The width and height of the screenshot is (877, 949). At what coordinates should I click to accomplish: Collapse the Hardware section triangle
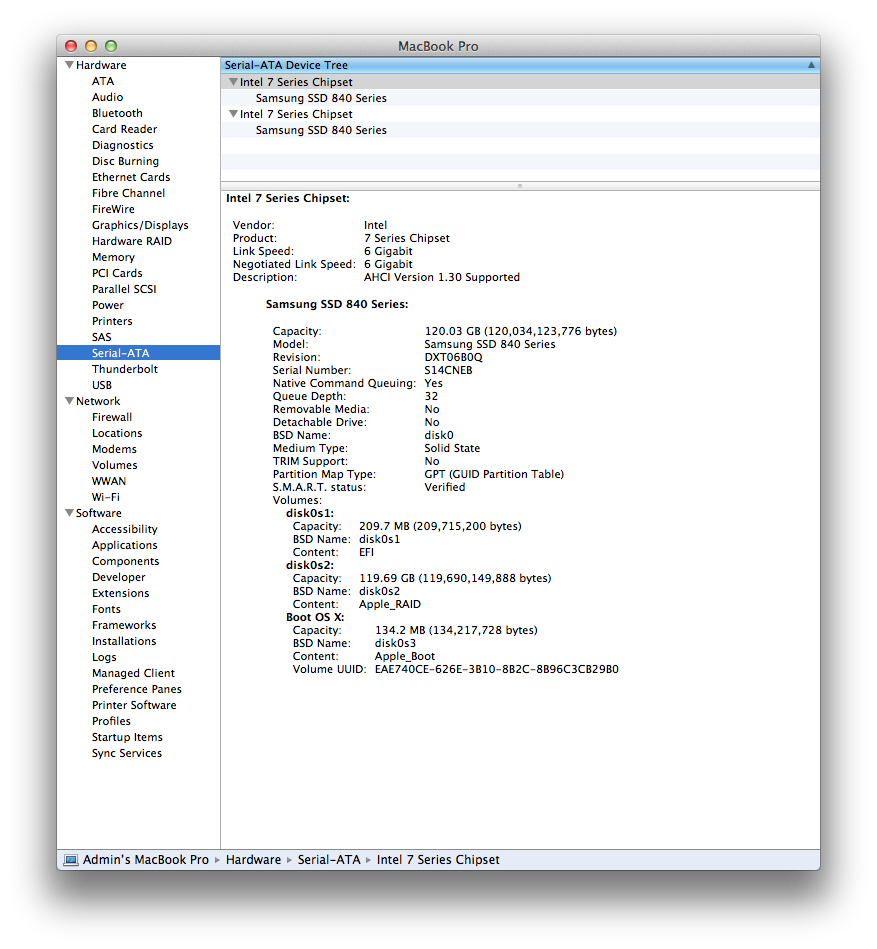tap(70, 65)
